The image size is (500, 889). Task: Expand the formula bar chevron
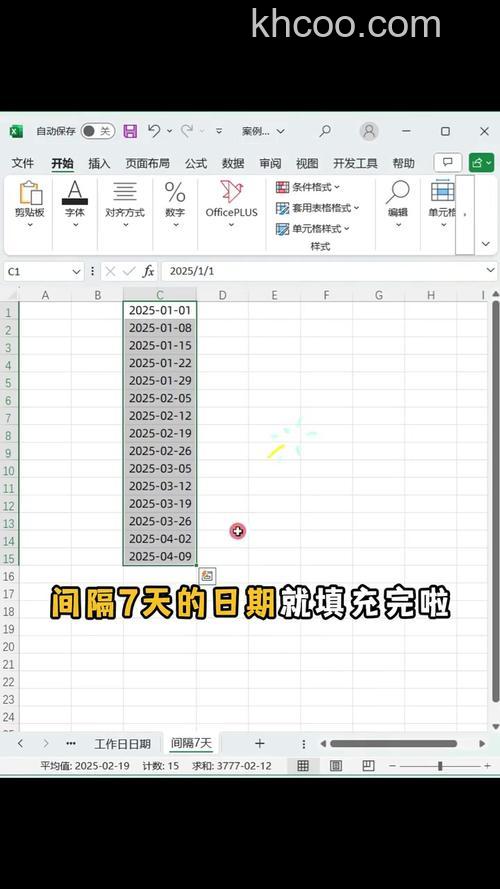tap(491, 271)
